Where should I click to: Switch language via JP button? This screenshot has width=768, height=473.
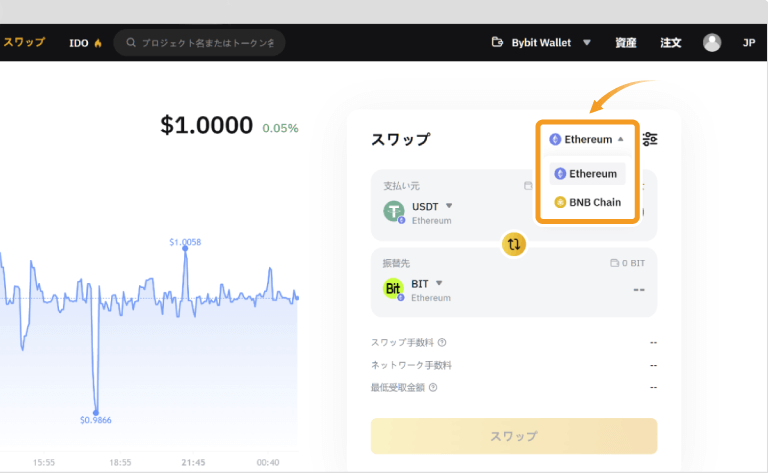[x=748, y=43]
